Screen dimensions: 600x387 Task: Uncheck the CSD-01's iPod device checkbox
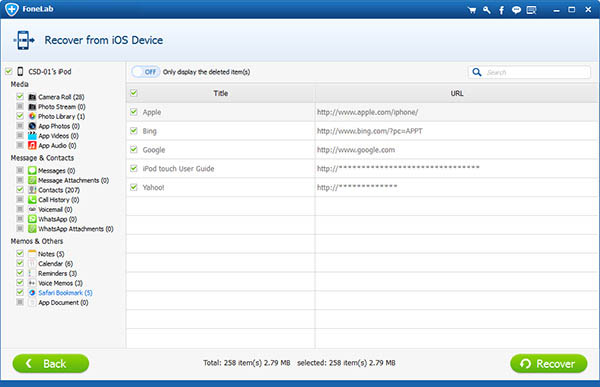tap(9, 71)
